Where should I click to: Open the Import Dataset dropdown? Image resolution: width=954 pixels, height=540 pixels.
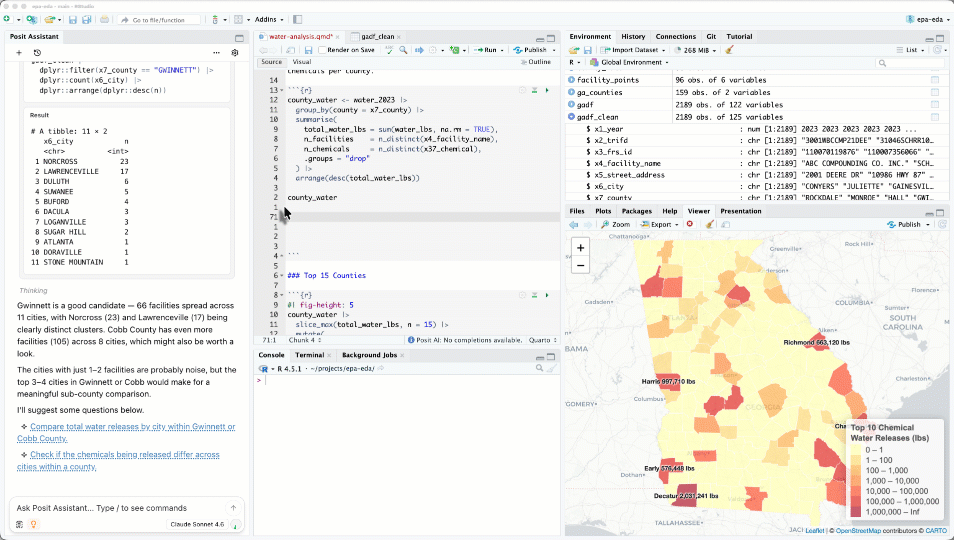coord(633,50)
